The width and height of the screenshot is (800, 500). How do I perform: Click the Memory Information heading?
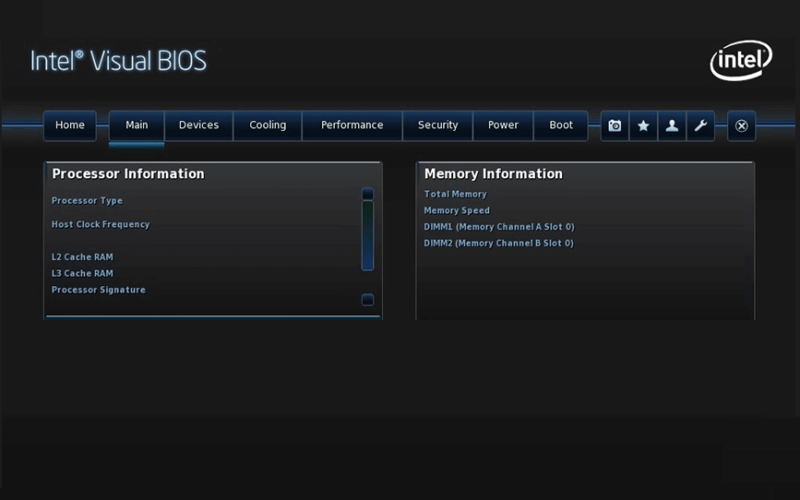coord(493,174)
